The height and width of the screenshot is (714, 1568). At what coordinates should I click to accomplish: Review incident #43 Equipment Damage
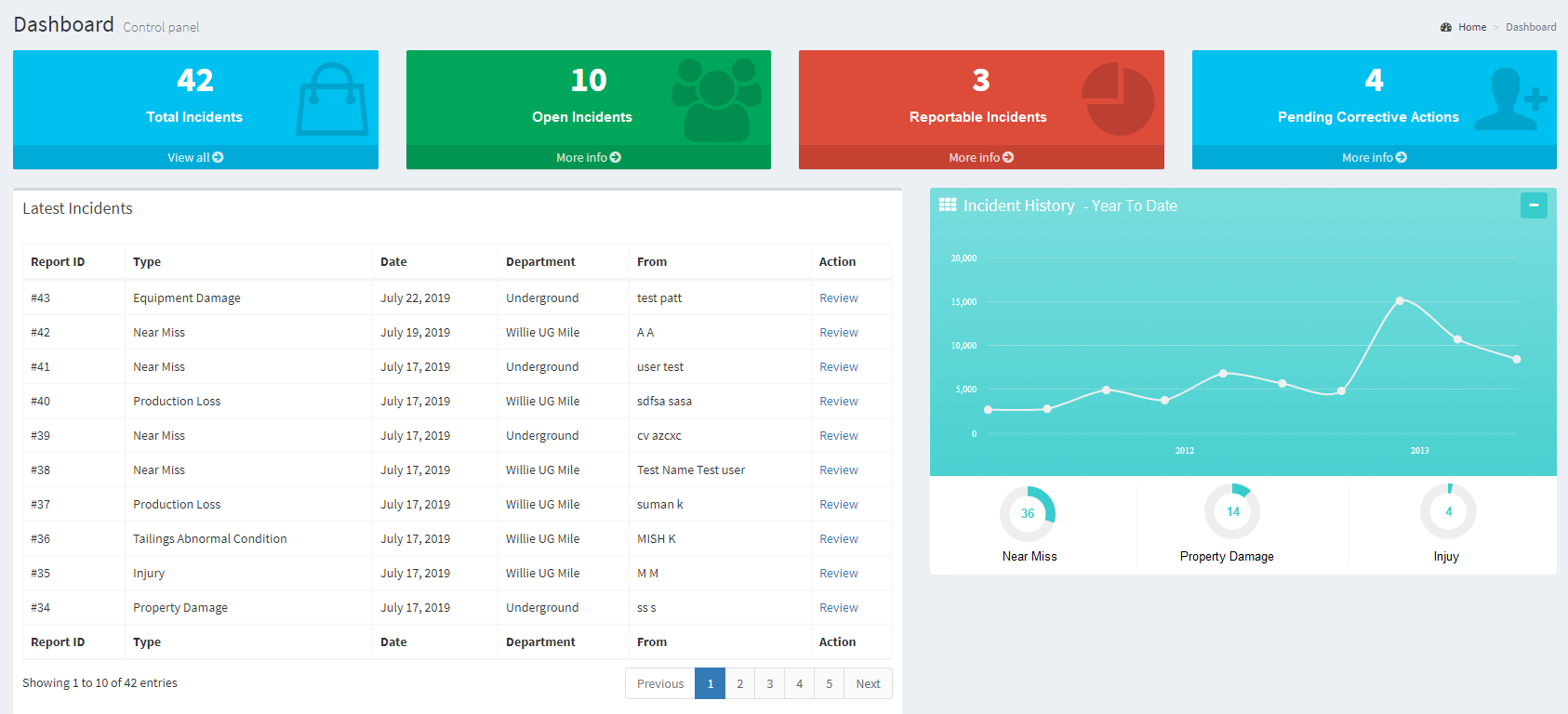coord(838,298)
